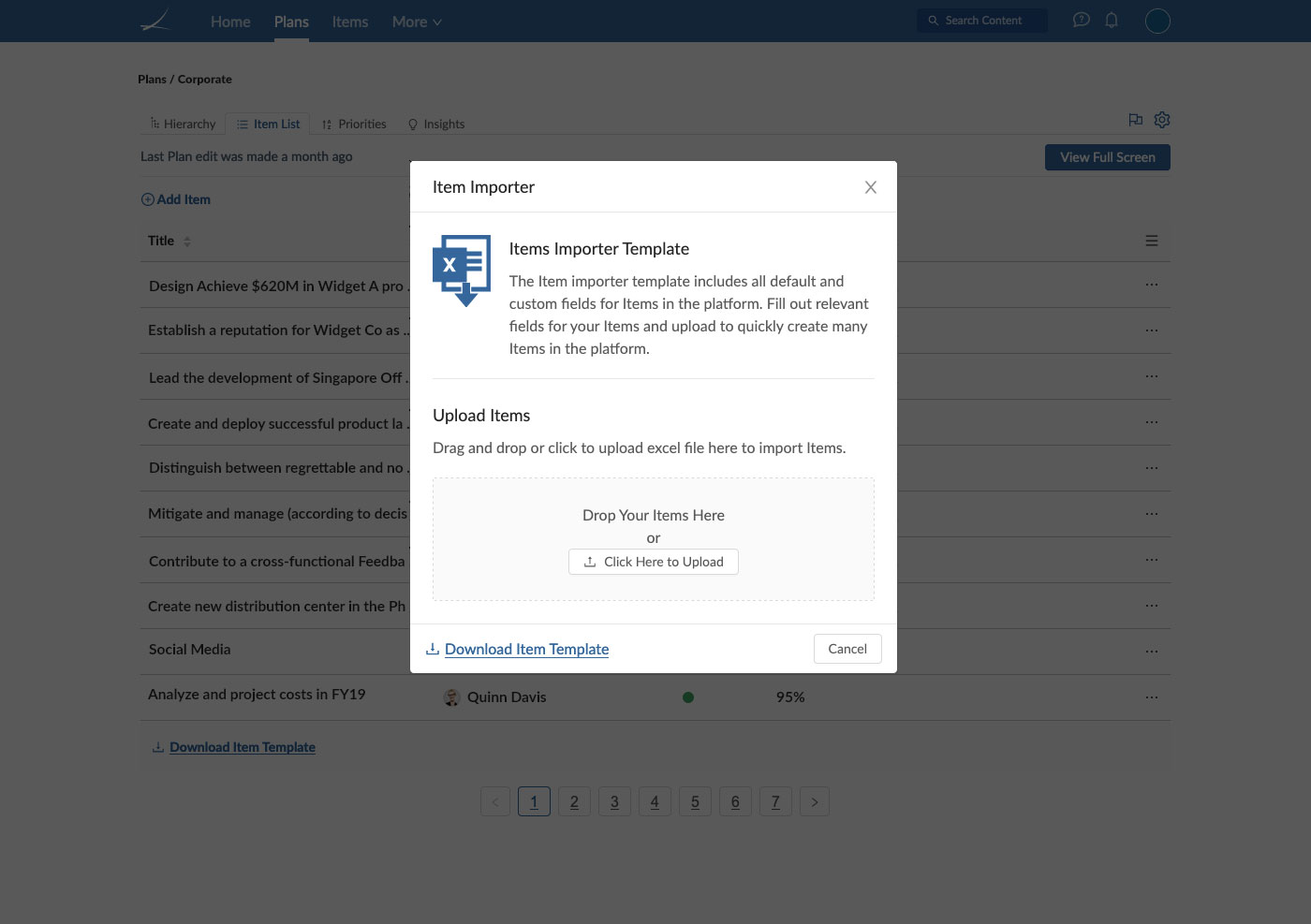The height and width of the screenshot is (924, 1311).
Task: Switch to the Insights tab
Action: (436, 124)
